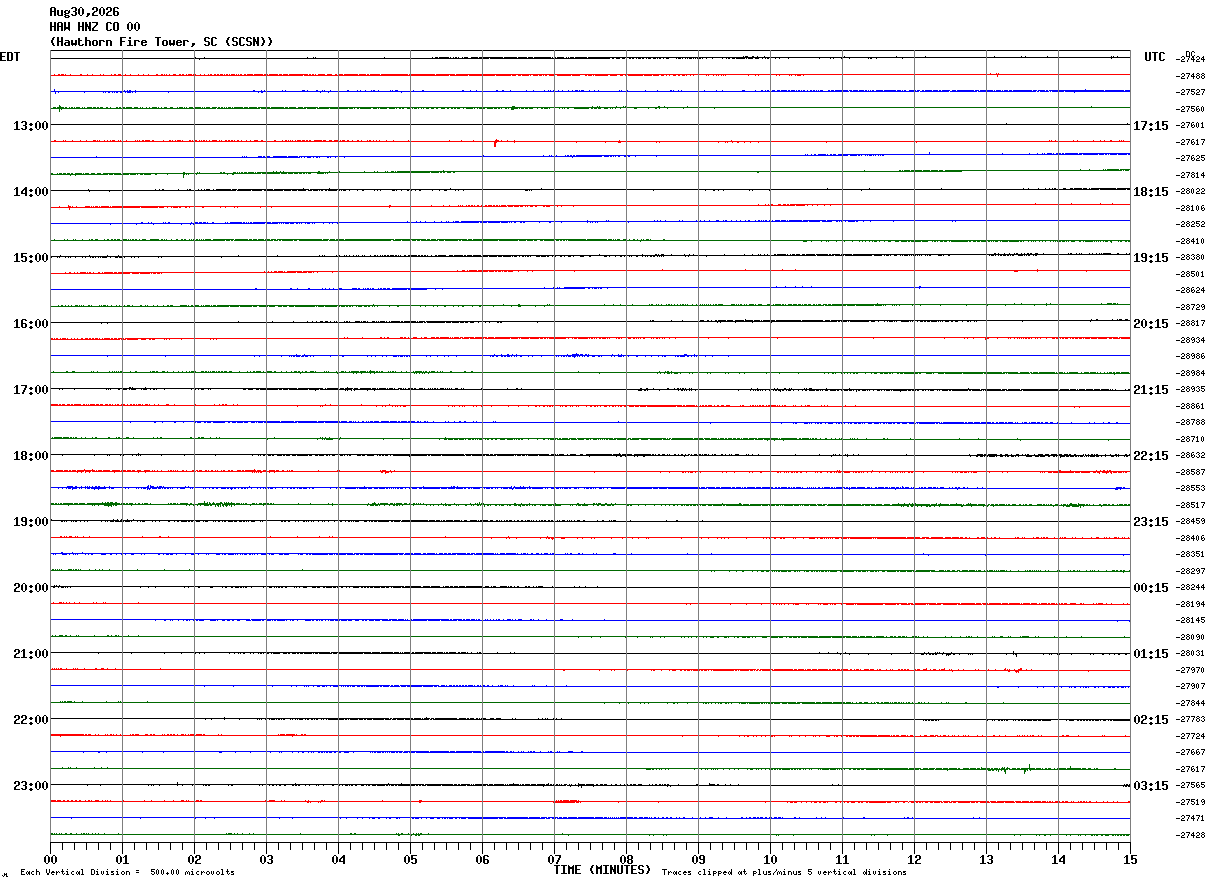1210x886 pixels.
Task: Click the 17:15 UTC time label
Action: point(1151,126)
